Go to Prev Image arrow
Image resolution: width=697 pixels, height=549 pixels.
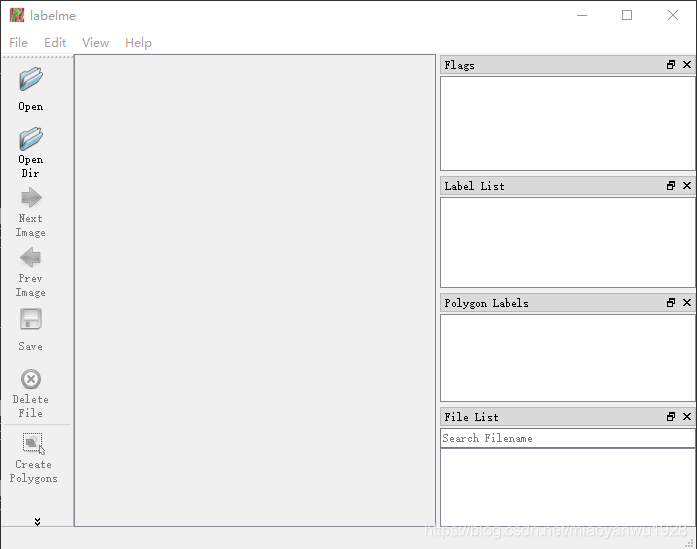[31, 257]
